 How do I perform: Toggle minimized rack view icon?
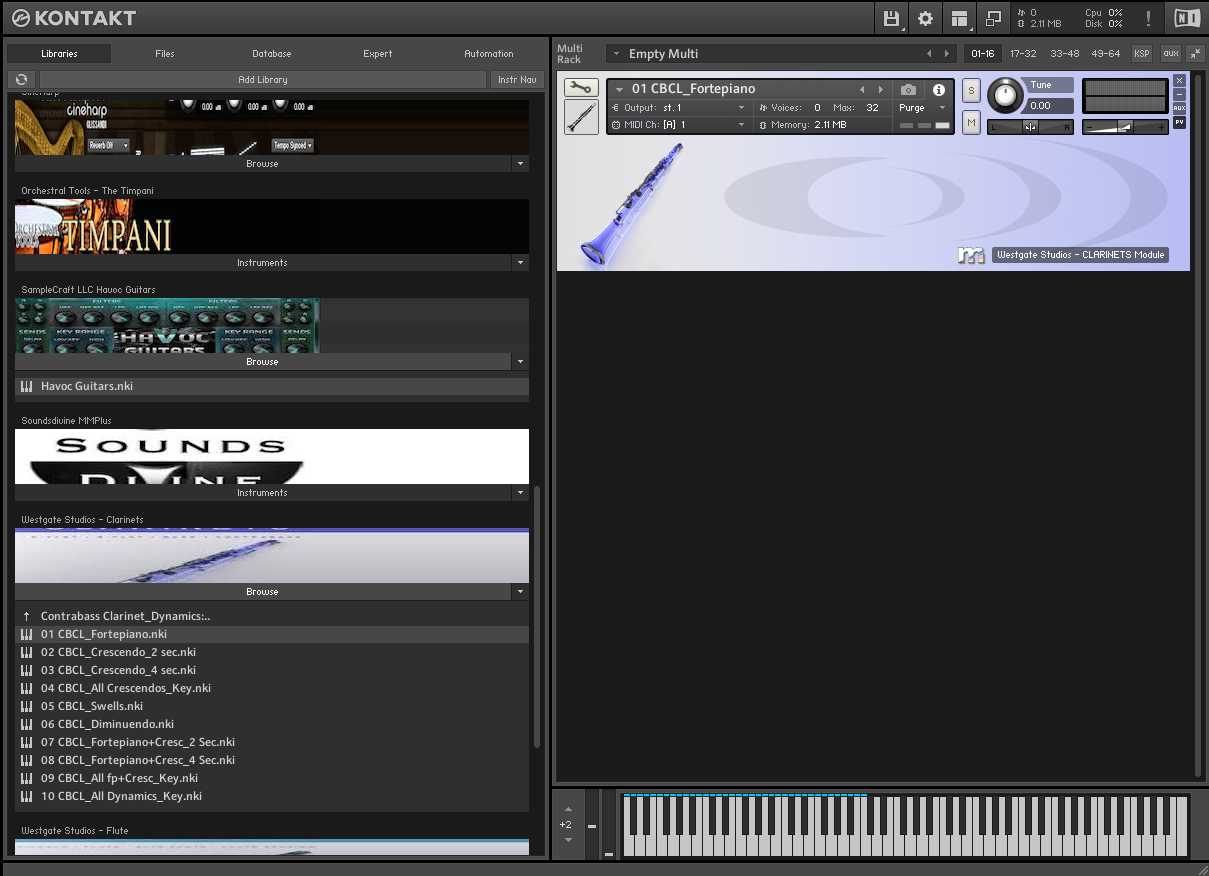(x=993, y=18)
